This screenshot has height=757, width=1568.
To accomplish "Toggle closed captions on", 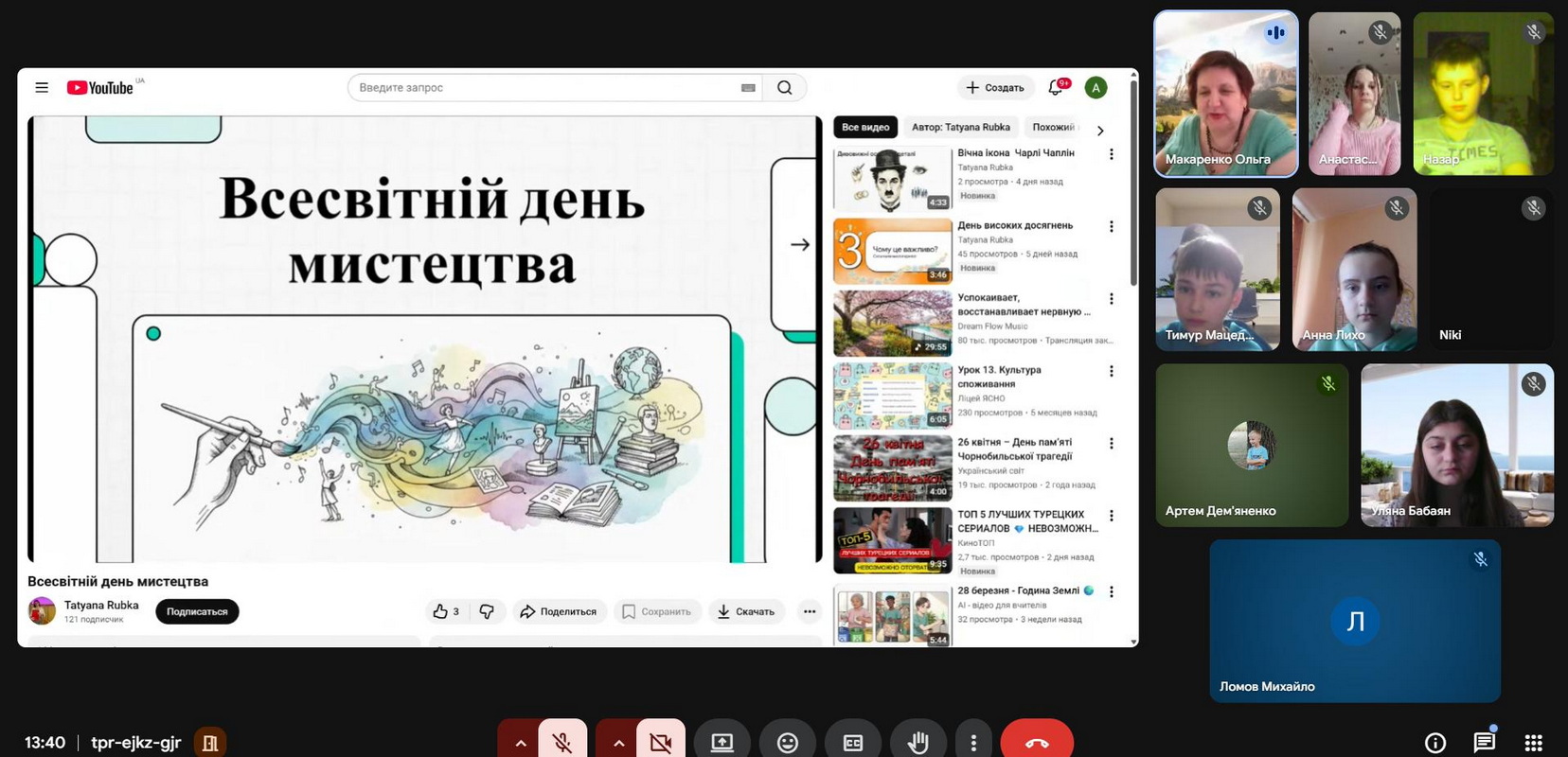I will pyautogui.click(x=852, y=743).
